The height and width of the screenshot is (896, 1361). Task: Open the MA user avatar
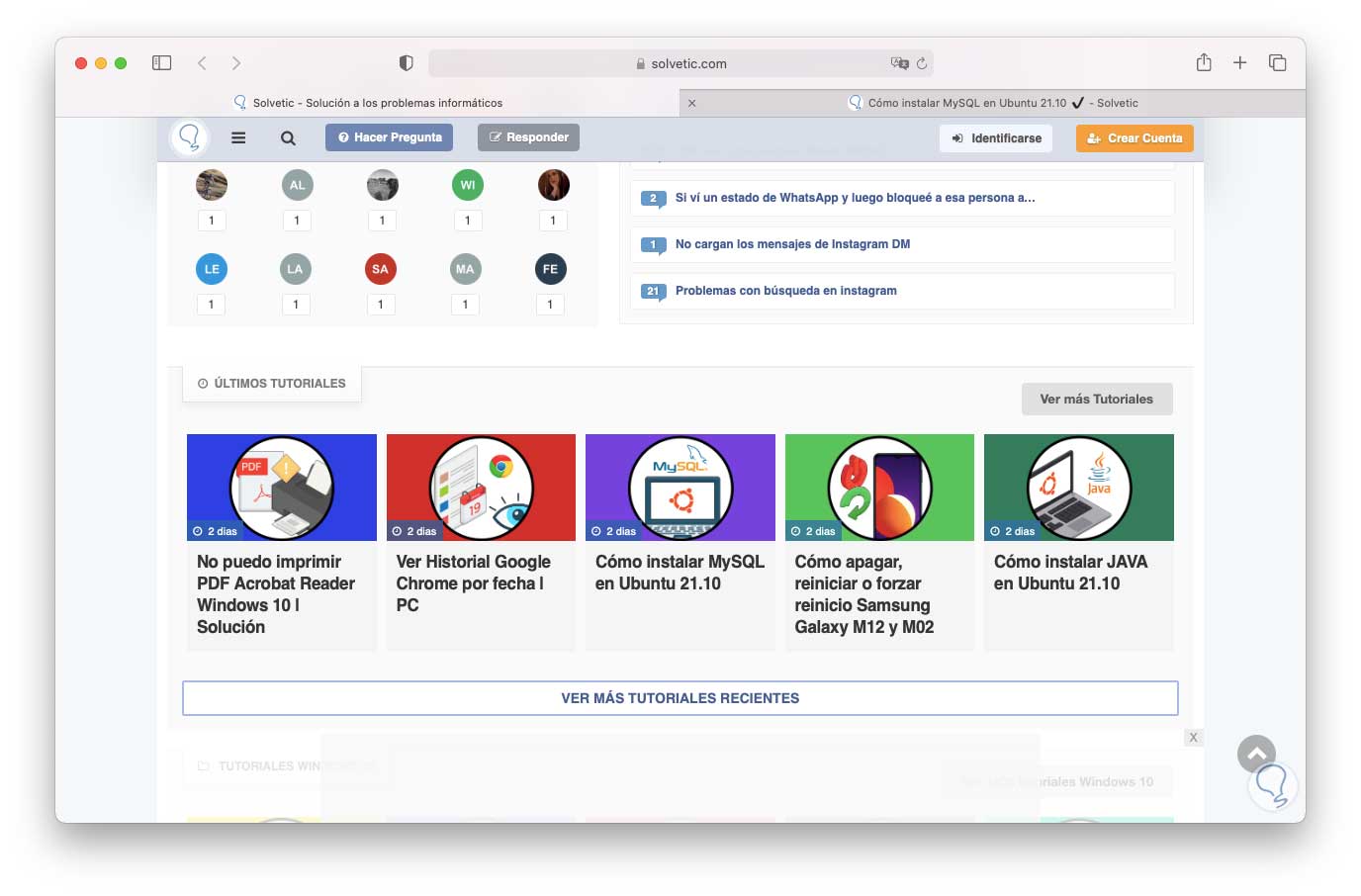point(465,269)
